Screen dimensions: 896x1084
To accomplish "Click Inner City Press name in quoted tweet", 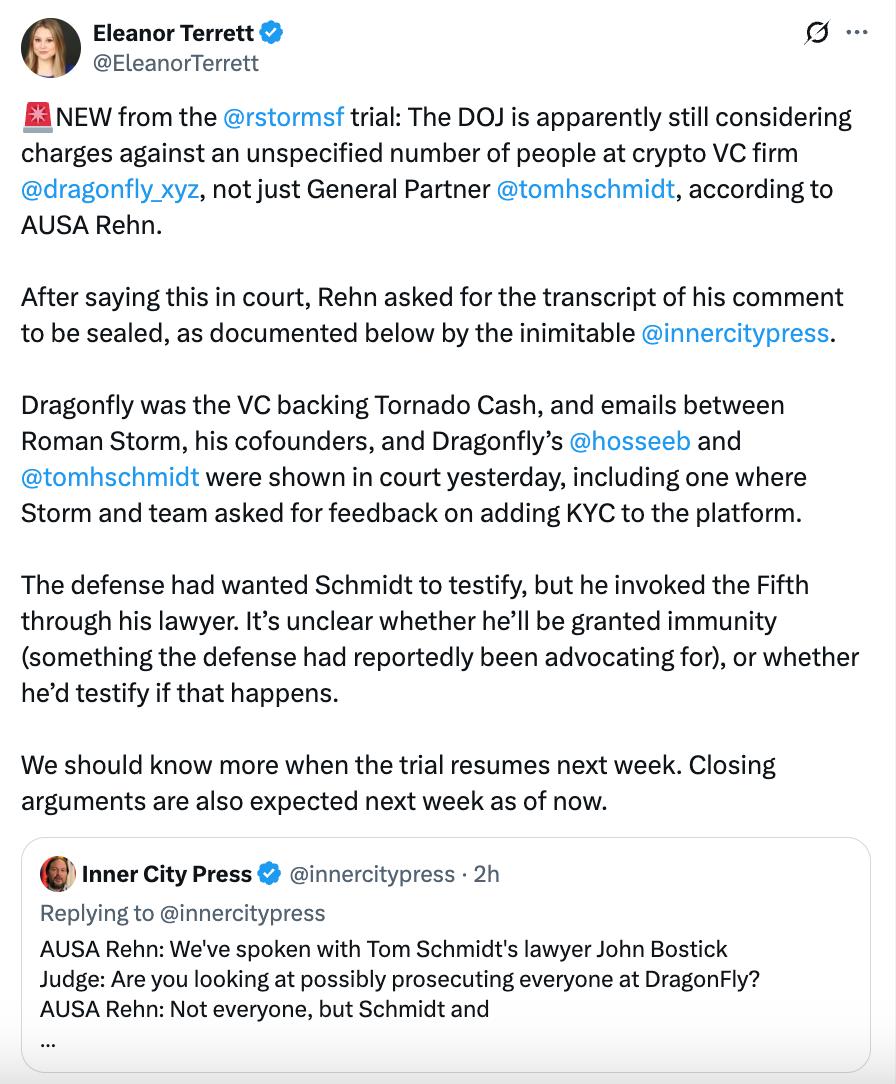I will (167, 874).
